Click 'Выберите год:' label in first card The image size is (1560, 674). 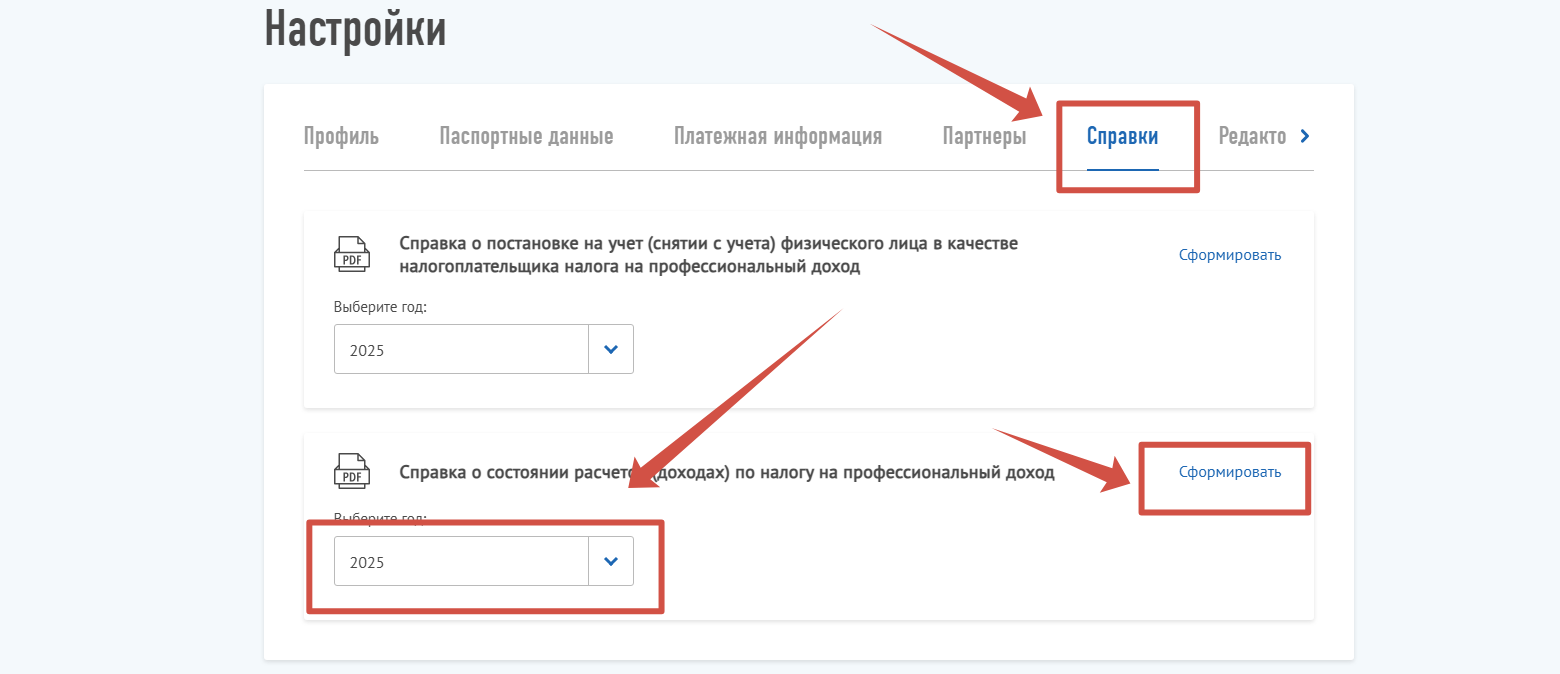[x=380, y=307]
